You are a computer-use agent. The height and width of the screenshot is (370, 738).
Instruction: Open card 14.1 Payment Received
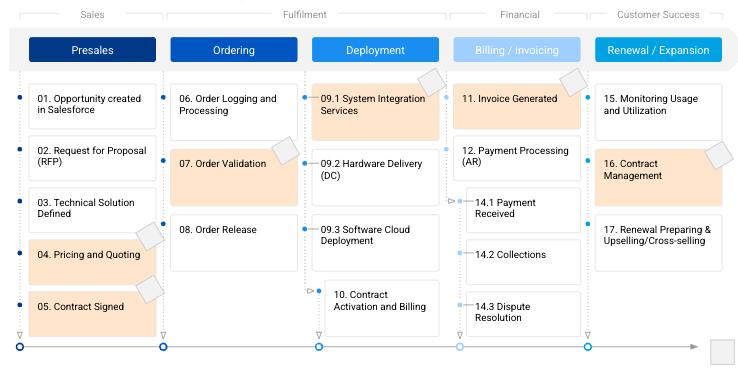[523, 210]
